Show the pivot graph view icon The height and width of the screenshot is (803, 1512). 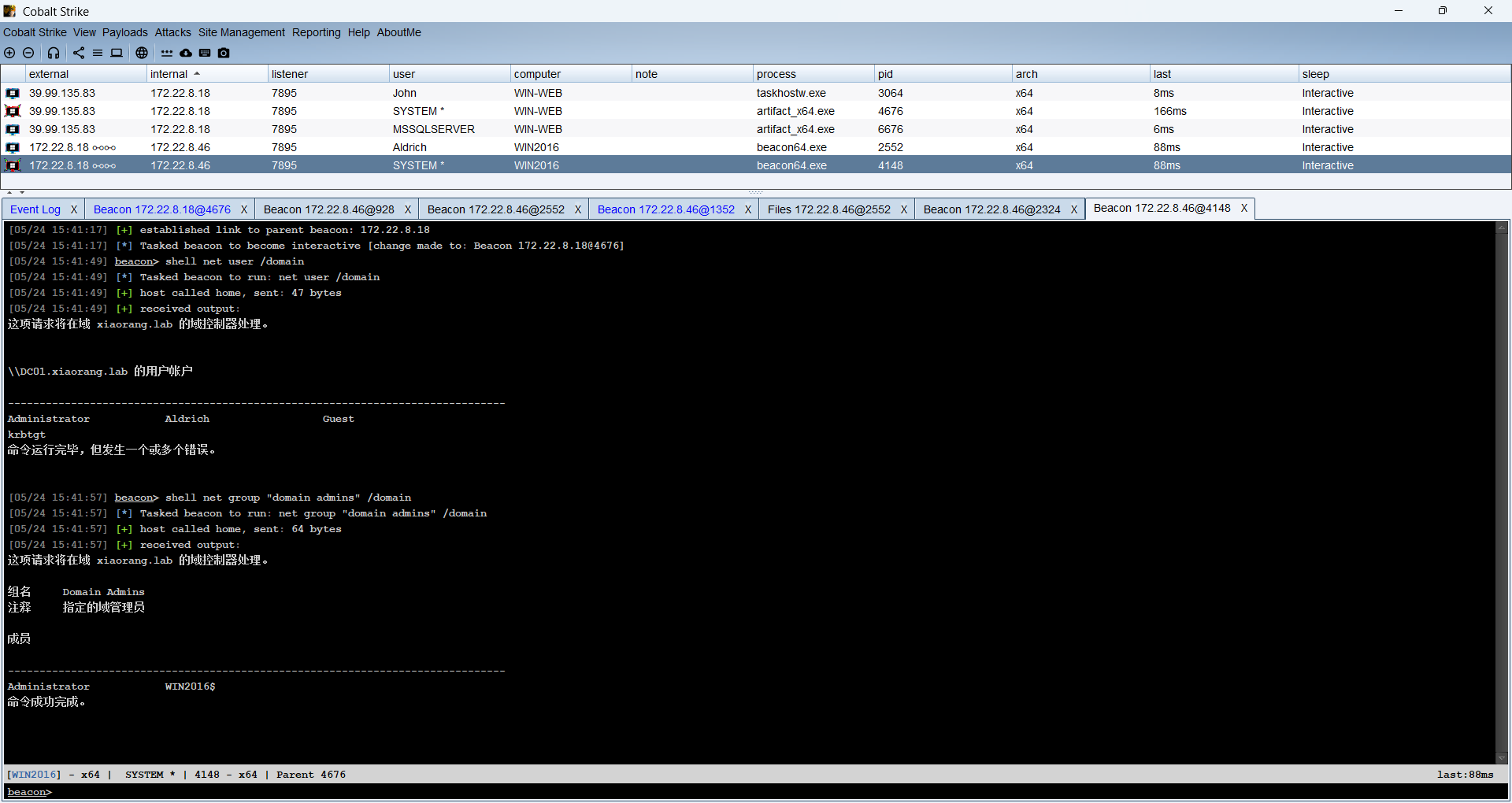point(79,53)
